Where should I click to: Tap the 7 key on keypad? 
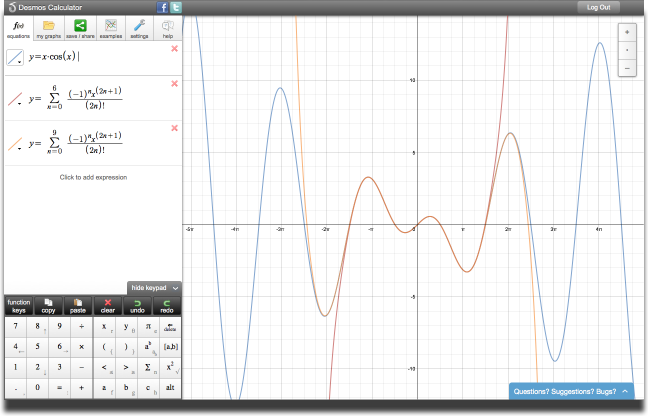click(16, 327)
